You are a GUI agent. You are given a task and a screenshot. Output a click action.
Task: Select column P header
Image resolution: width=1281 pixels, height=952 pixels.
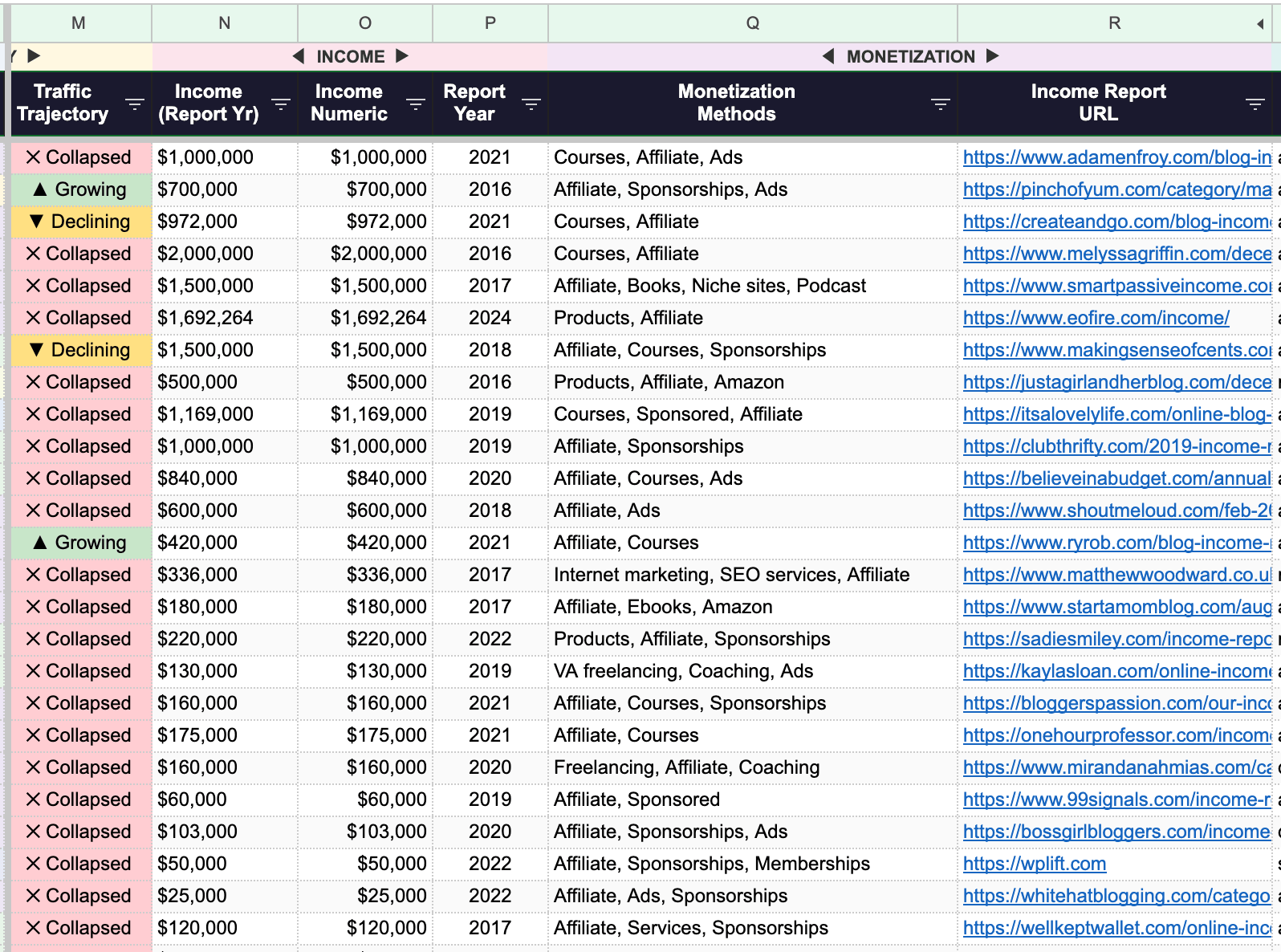[490, 23]
